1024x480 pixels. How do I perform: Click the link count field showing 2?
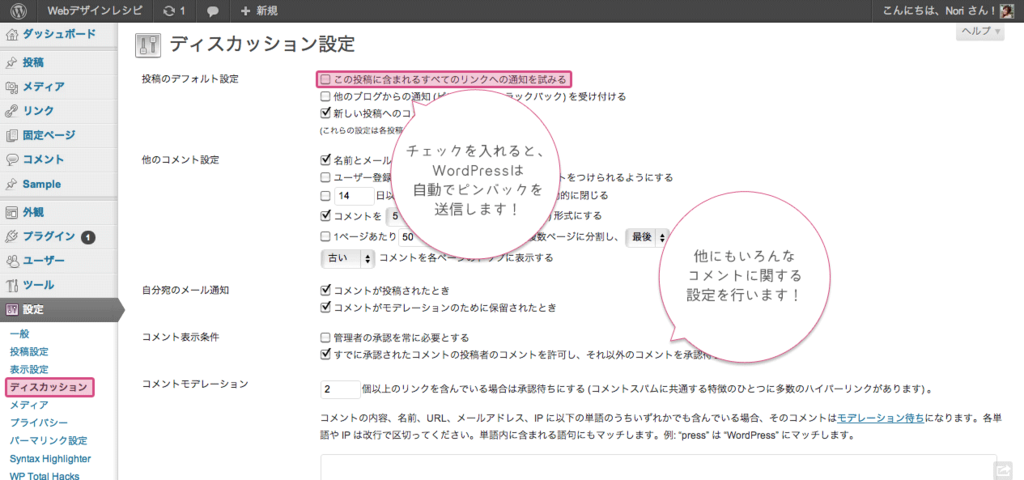click(x=340, y=389)
